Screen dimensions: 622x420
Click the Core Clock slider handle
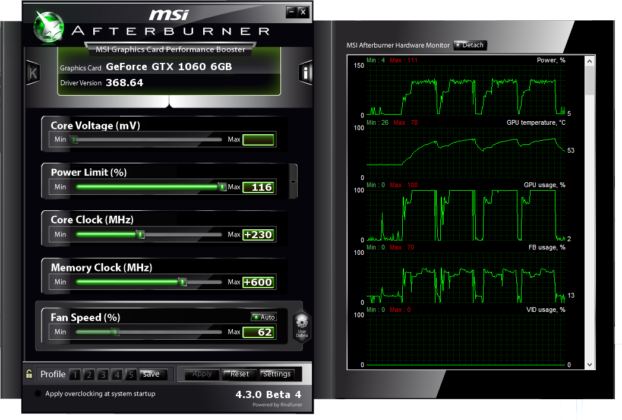[140, 235]
